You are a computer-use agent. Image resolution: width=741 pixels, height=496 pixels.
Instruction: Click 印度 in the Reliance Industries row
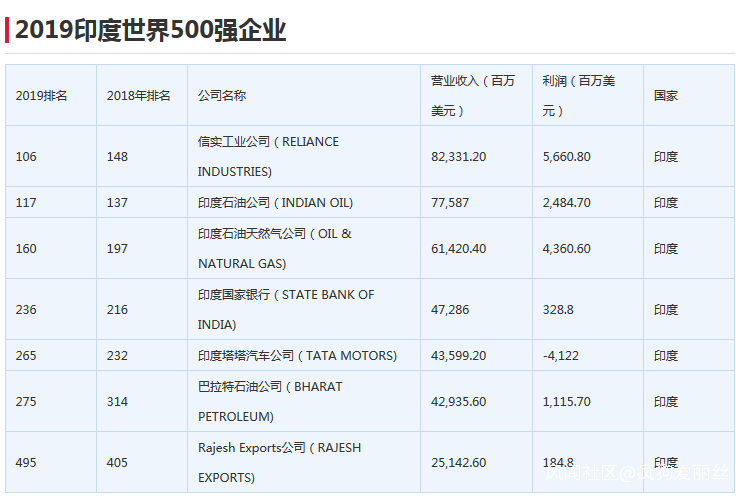pyautogui.click(x=666, y=156)
